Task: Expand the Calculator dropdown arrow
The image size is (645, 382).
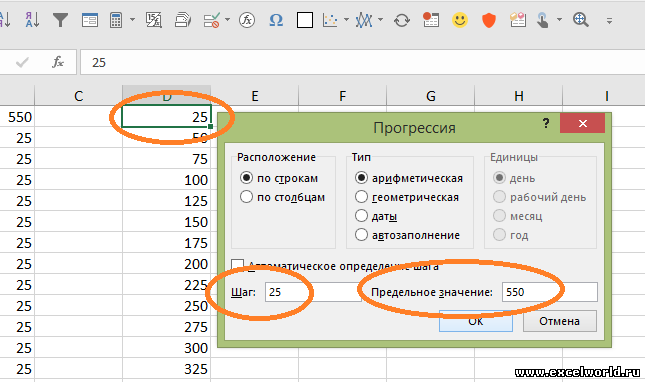Action: point(132,20)
